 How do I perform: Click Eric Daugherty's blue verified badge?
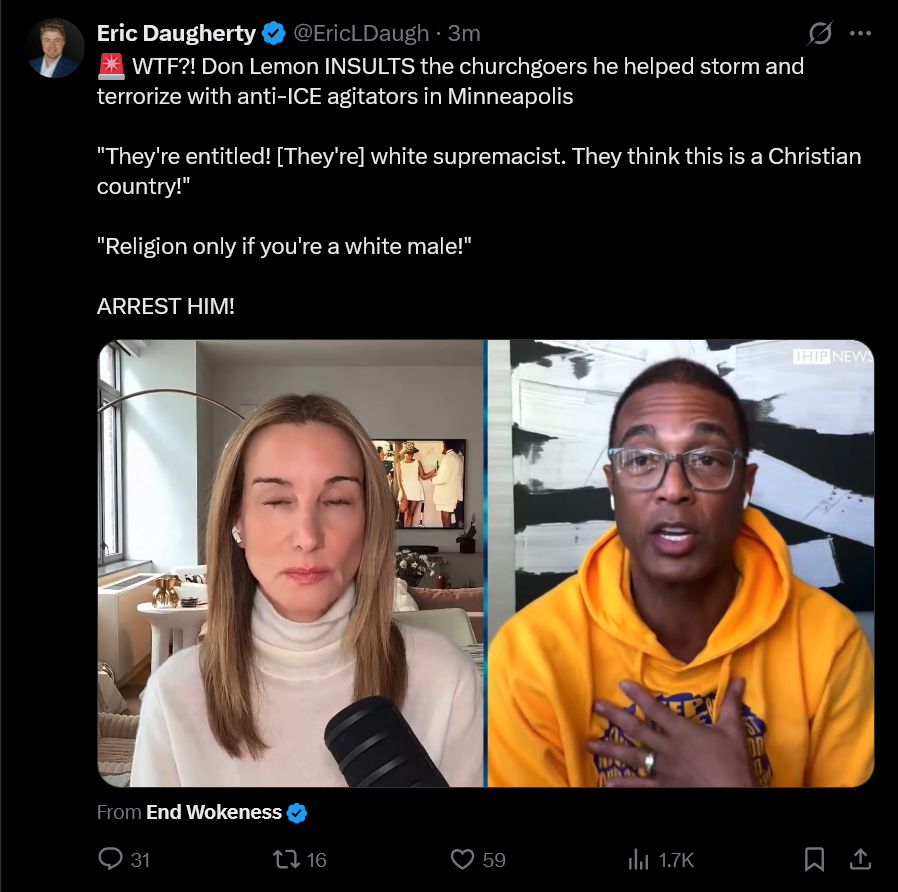click(x=274, y=33)
